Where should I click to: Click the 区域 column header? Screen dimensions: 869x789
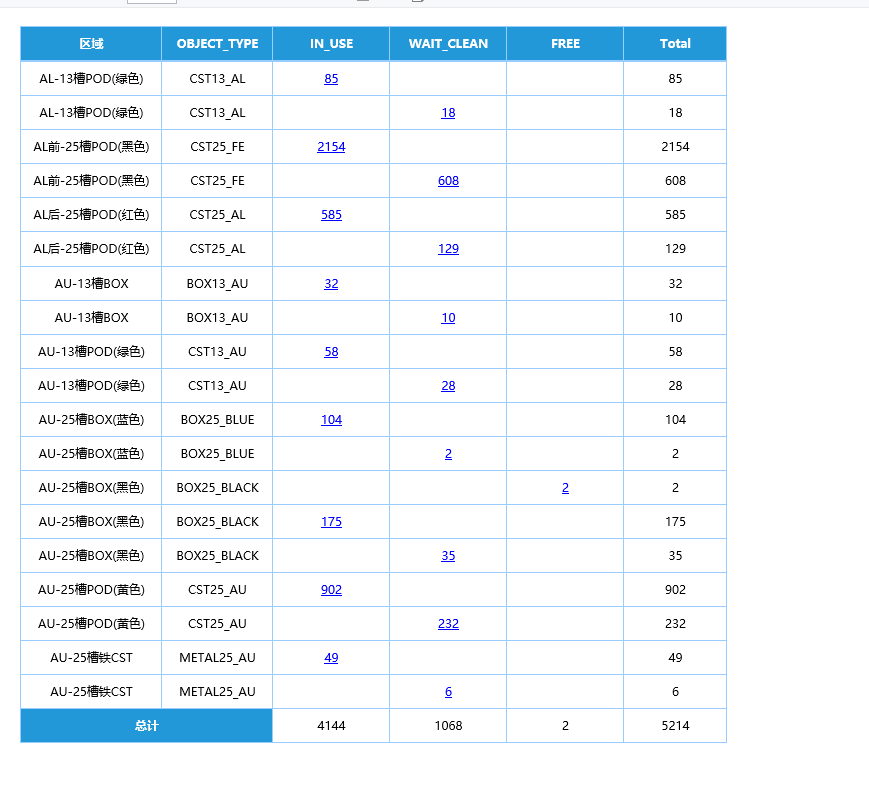click(91, 44)
